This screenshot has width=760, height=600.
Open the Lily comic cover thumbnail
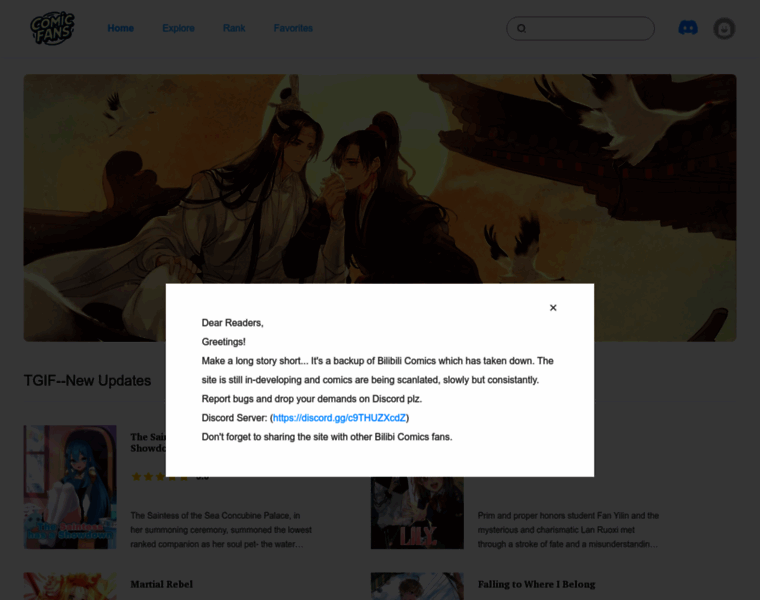417,513
